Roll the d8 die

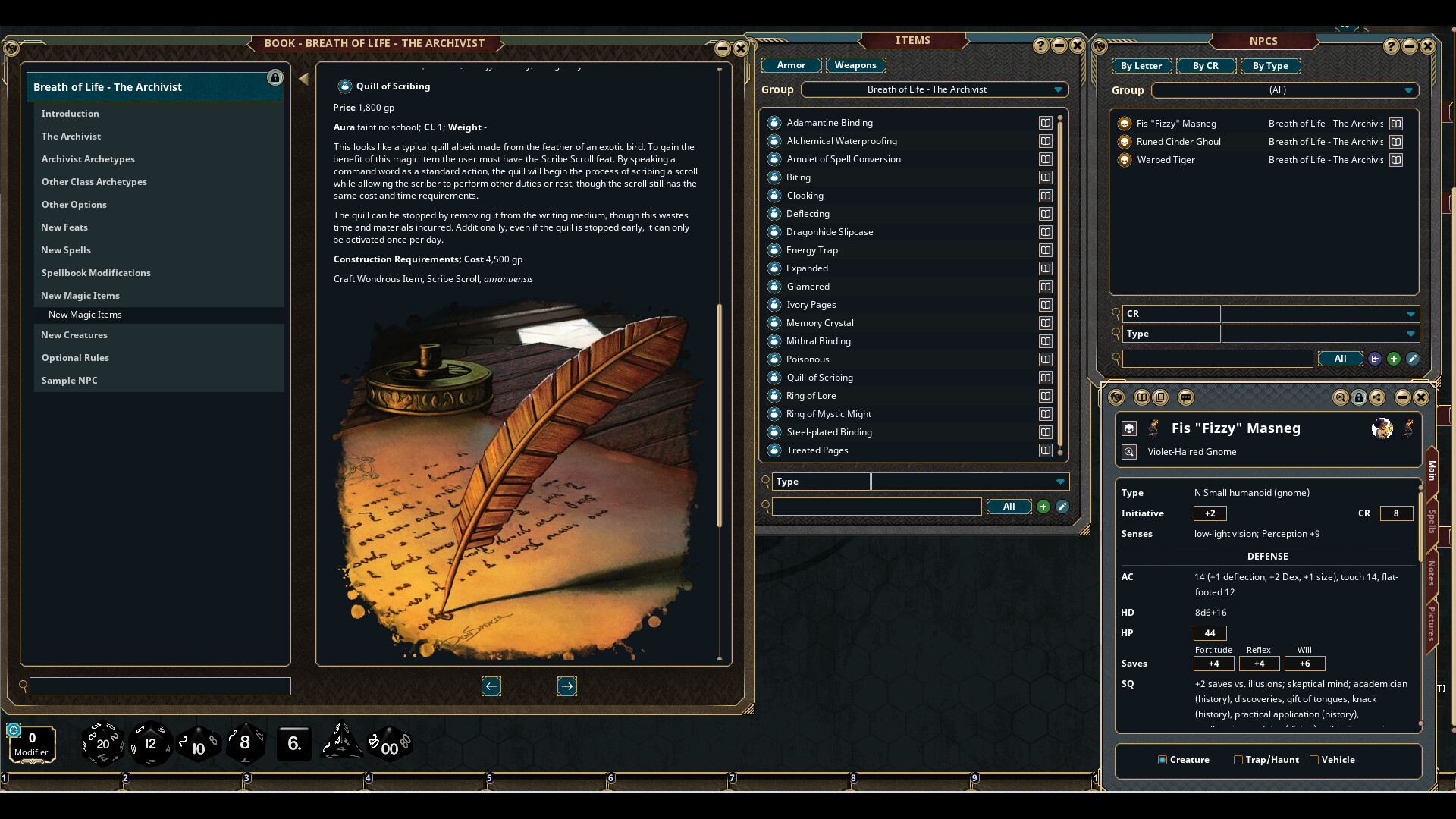pos(245,743)
